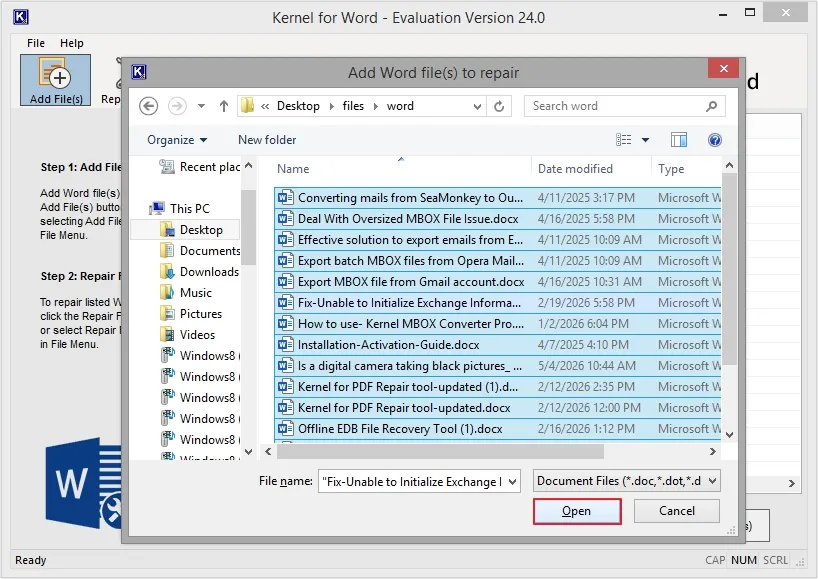
Task: Click New folder button
Action: click(267, 140)
